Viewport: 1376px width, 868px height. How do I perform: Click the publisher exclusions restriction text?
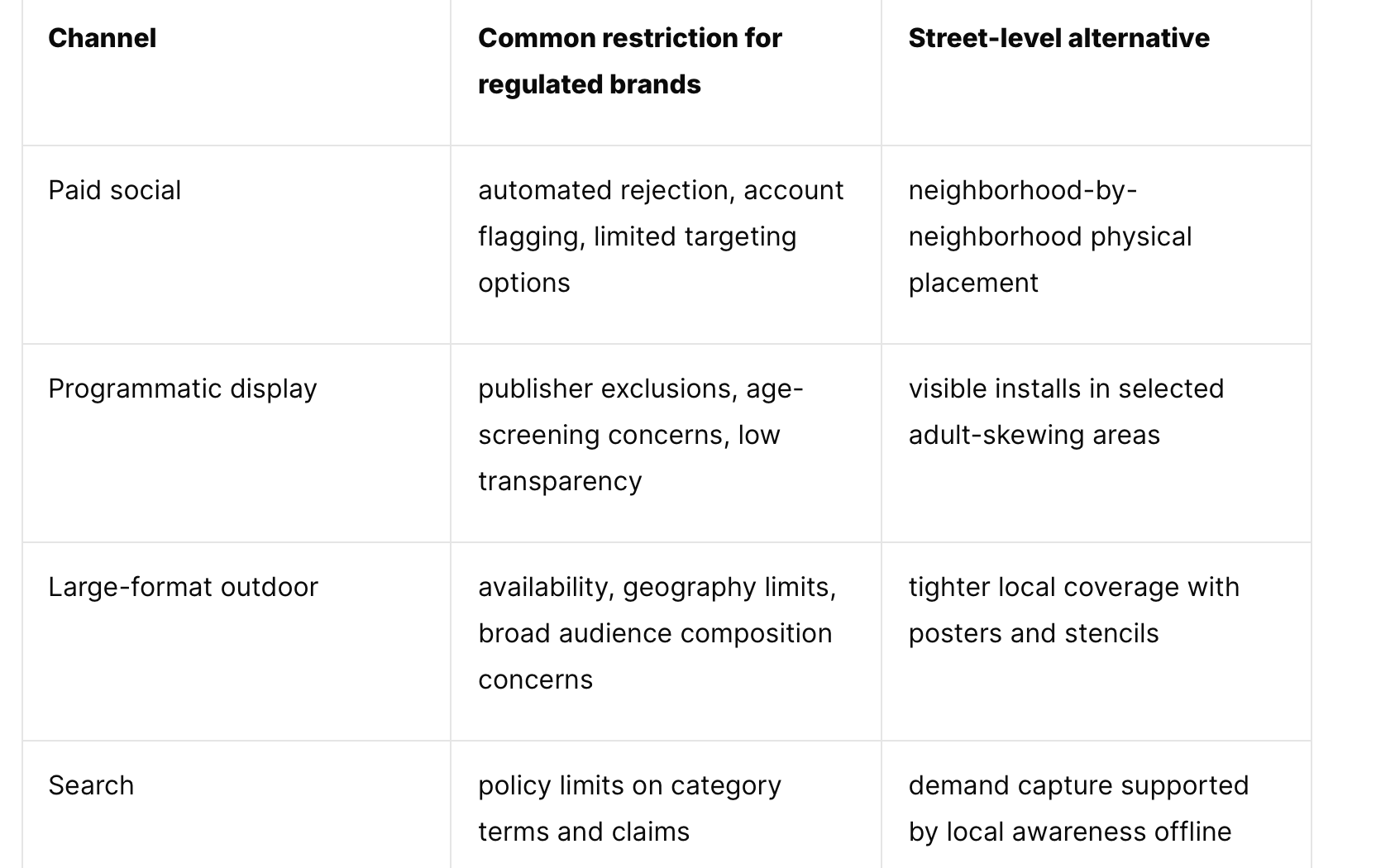pos(641,435)
